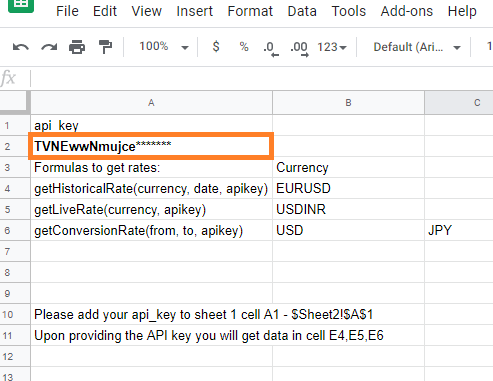
Task: Activate the Paint format roller icon
Action: click(105, 47)
